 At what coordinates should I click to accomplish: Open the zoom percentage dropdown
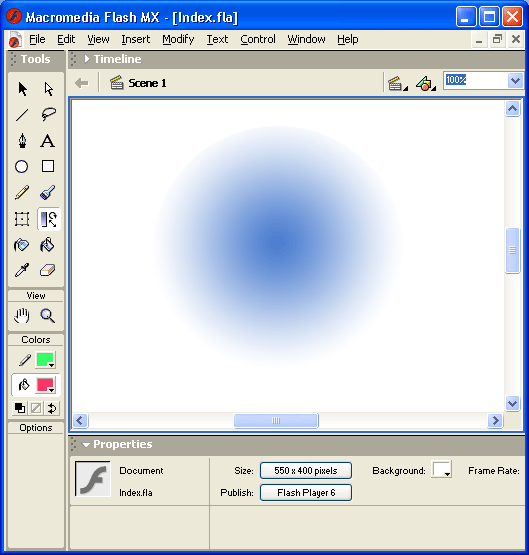pos(515,81)
